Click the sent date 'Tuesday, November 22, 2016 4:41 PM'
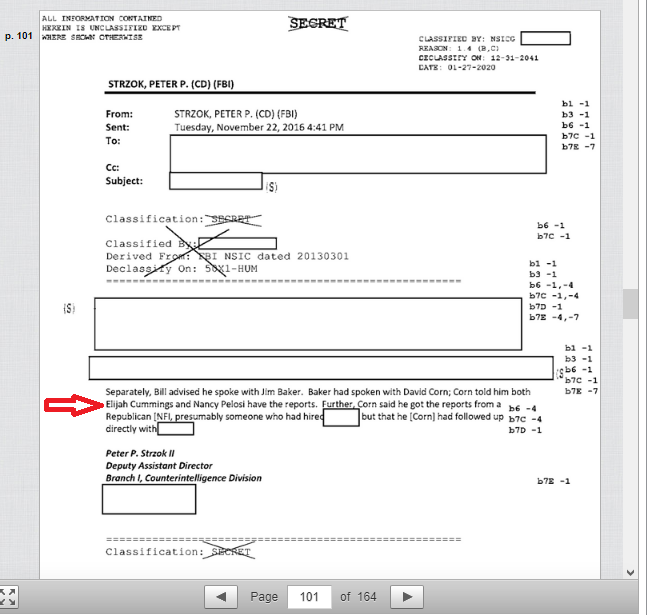 pos(259,127)
